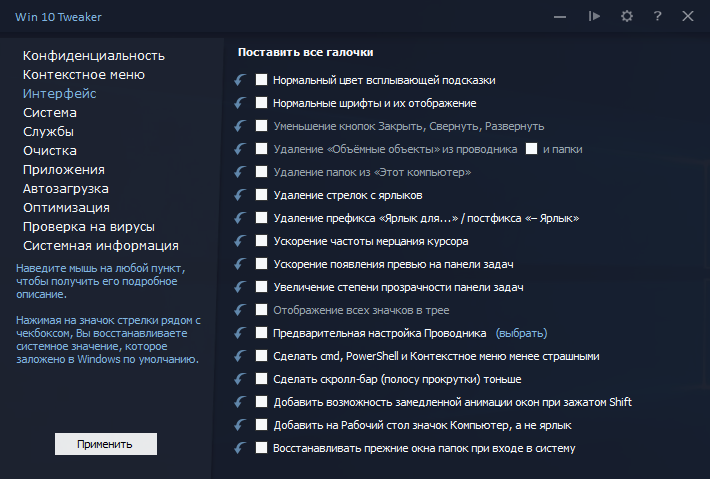Open settings gear in title bar
710x479 pixels.
click(x=627, y=17)
